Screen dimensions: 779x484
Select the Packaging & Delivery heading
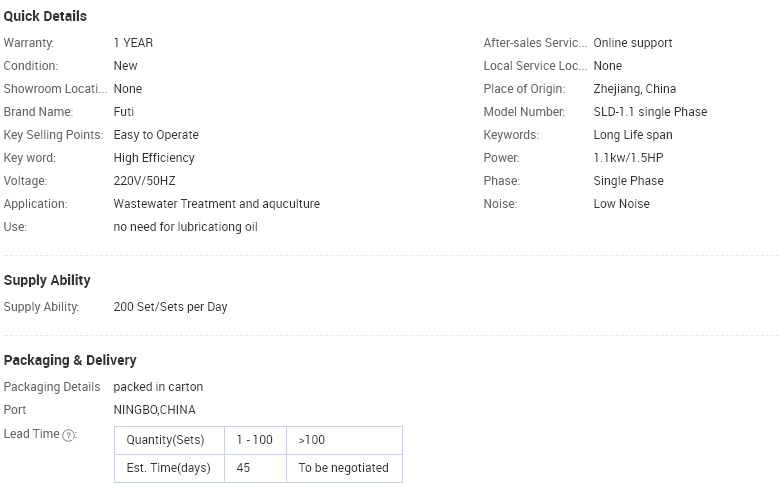[70, 360]
